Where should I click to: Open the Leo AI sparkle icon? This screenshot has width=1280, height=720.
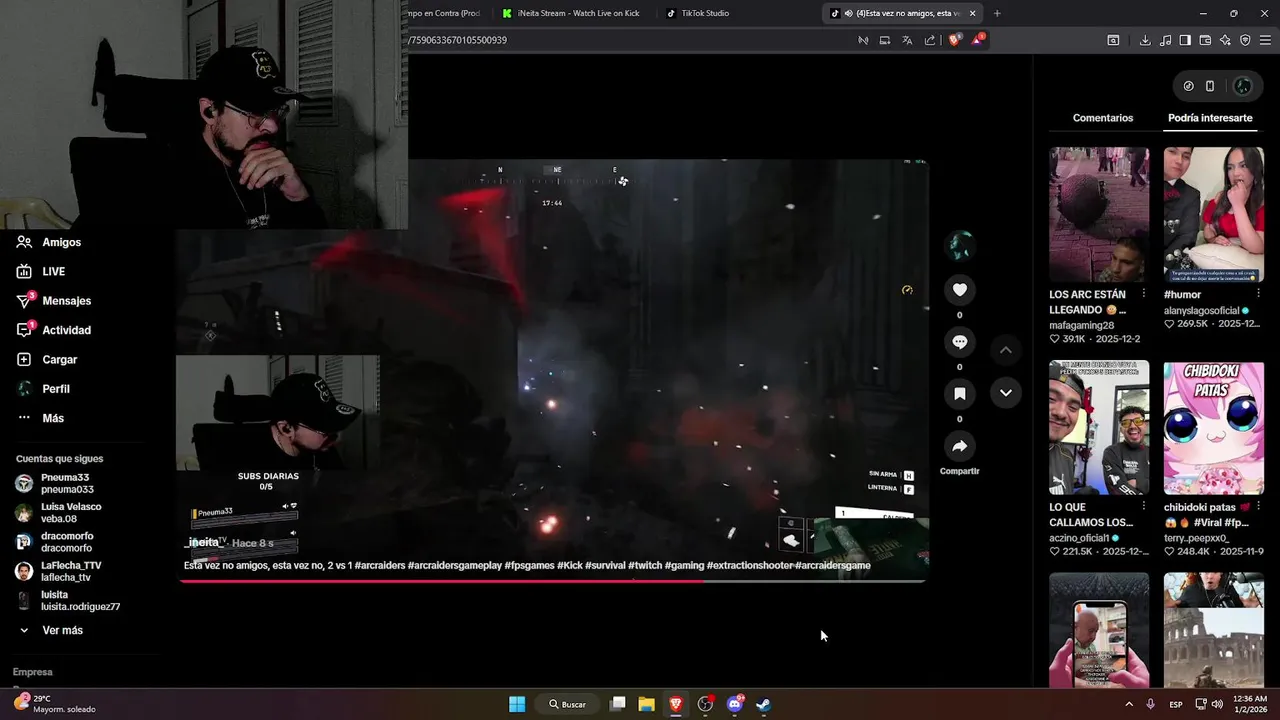pyautogui.click(x=1225, y=40)
